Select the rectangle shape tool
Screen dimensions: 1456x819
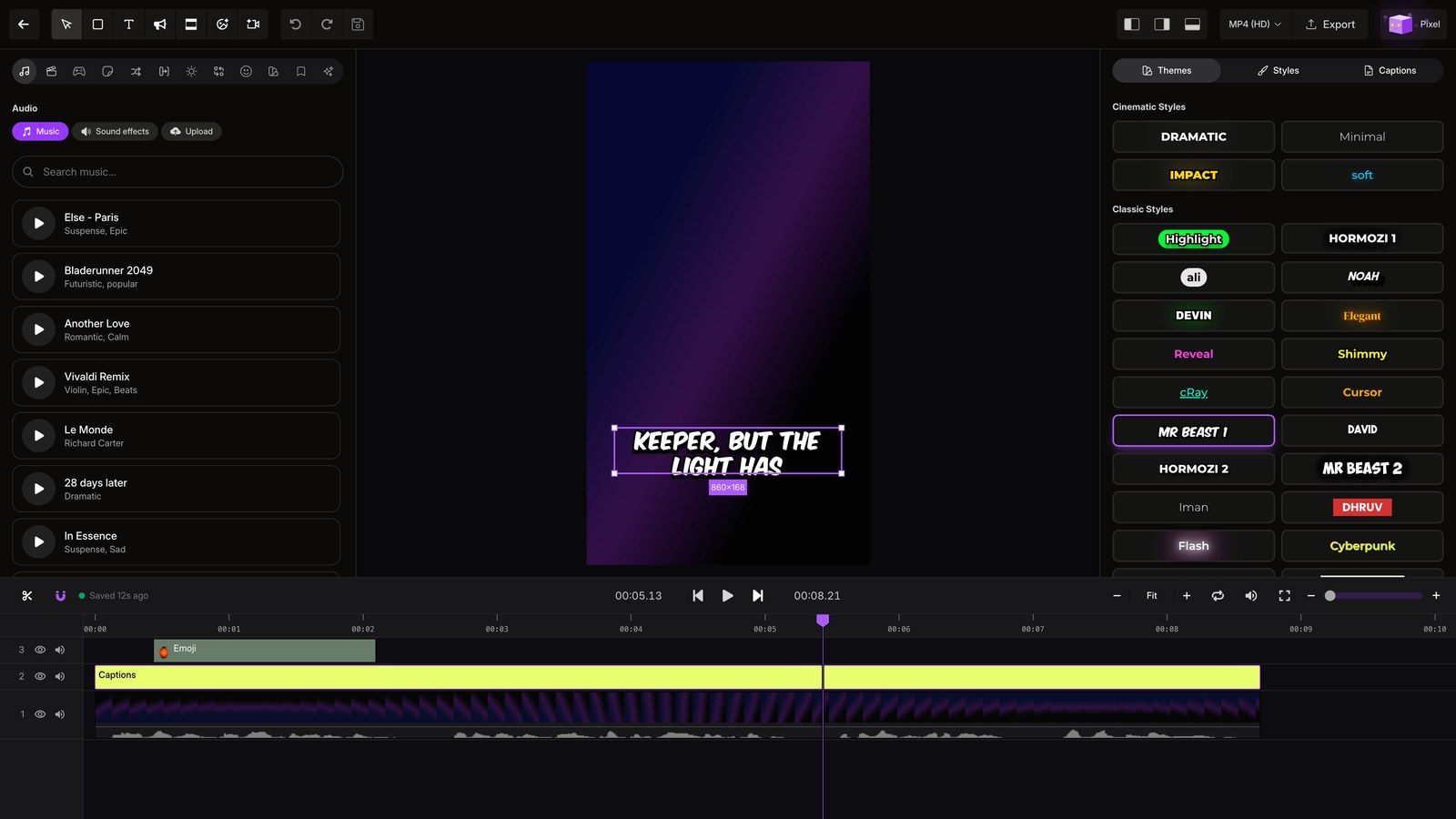pyautogui.click(x=97, y=25)
